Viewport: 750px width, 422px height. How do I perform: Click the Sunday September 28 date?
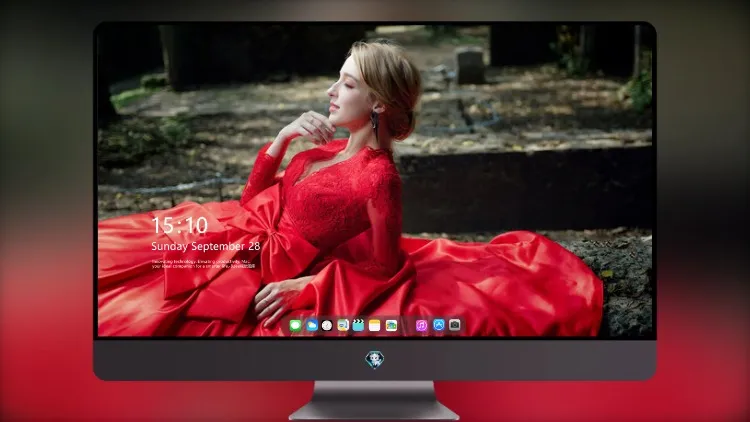206,246
